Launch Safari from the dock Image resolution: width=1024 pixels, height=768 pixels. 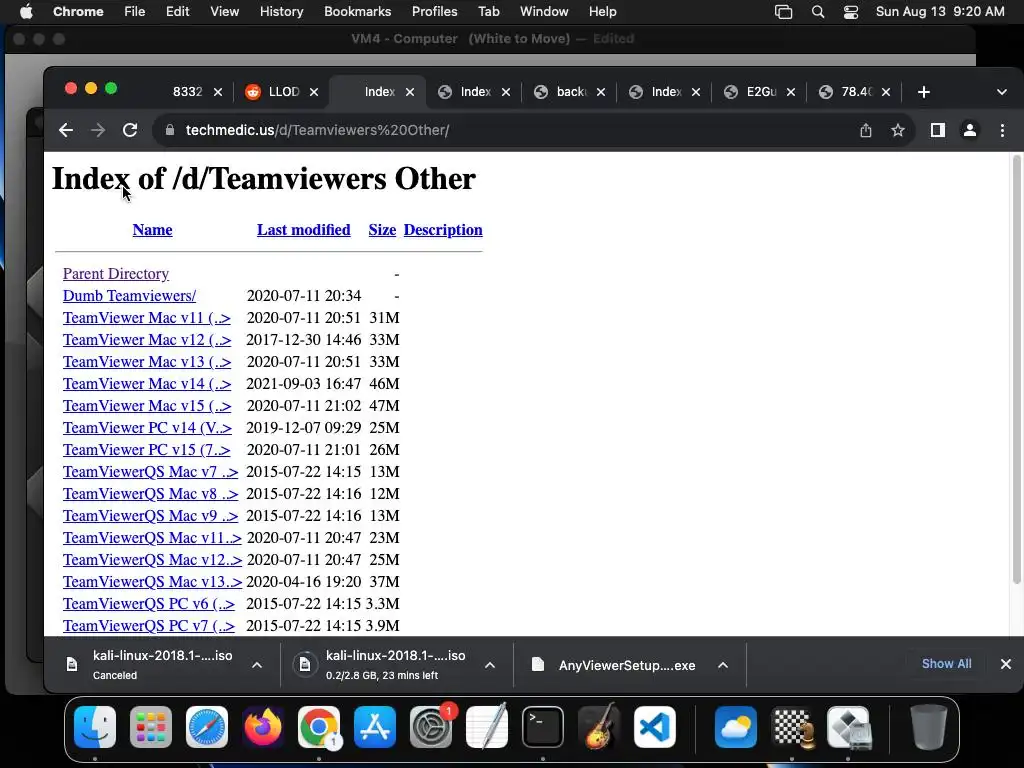point(207,727)
